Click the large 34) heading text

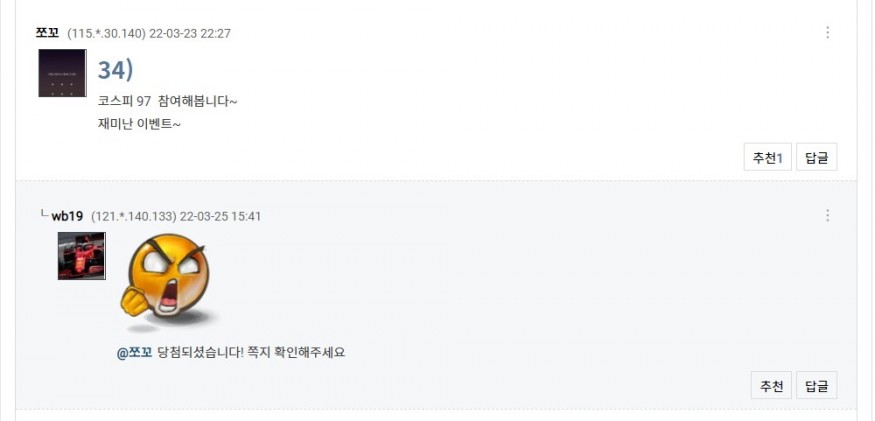click(x=115, y=70)
